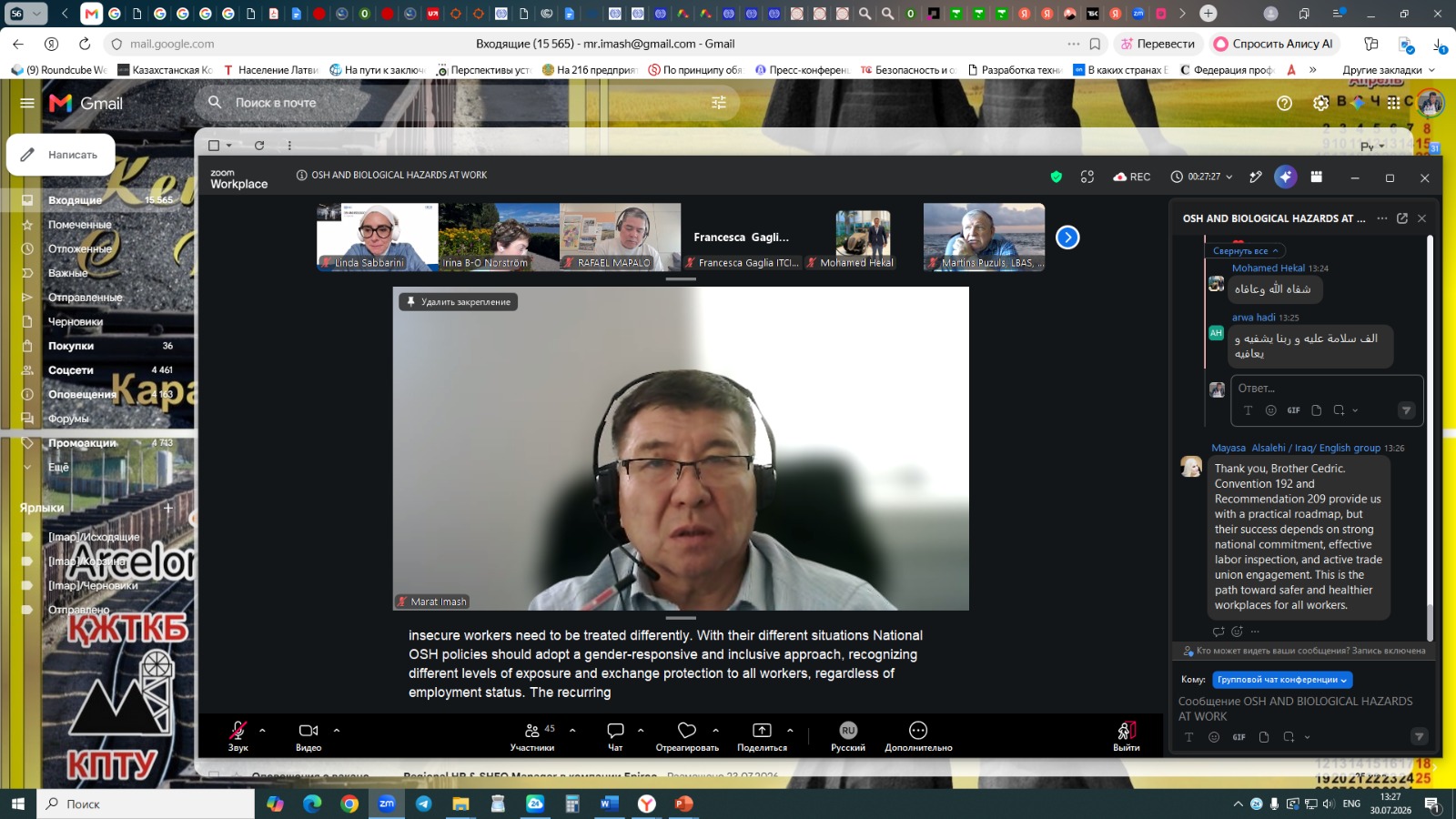Collapse thread with Свернуть все
The height and width of the screenshot is (819, 1456).
tap(1245, 250)
